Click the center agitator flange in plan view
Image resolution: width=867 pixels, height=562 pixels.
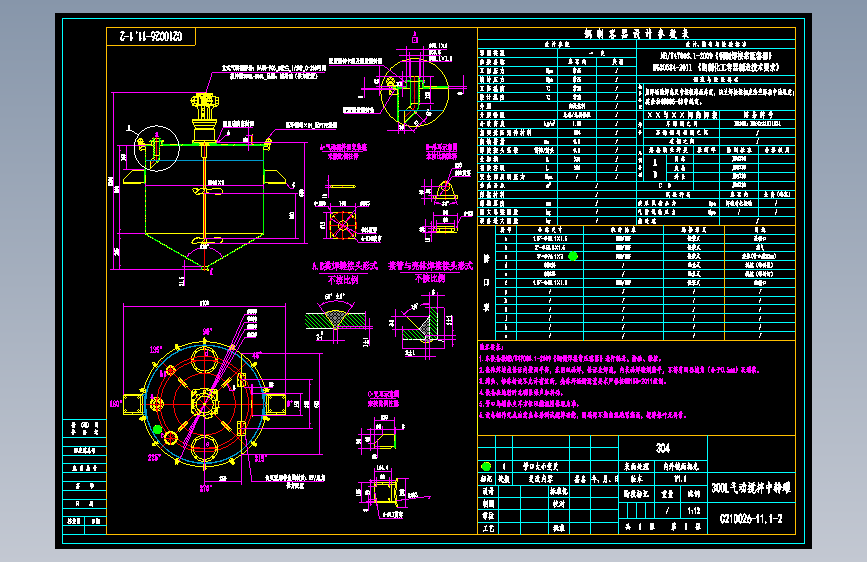(x=204, y=402)
